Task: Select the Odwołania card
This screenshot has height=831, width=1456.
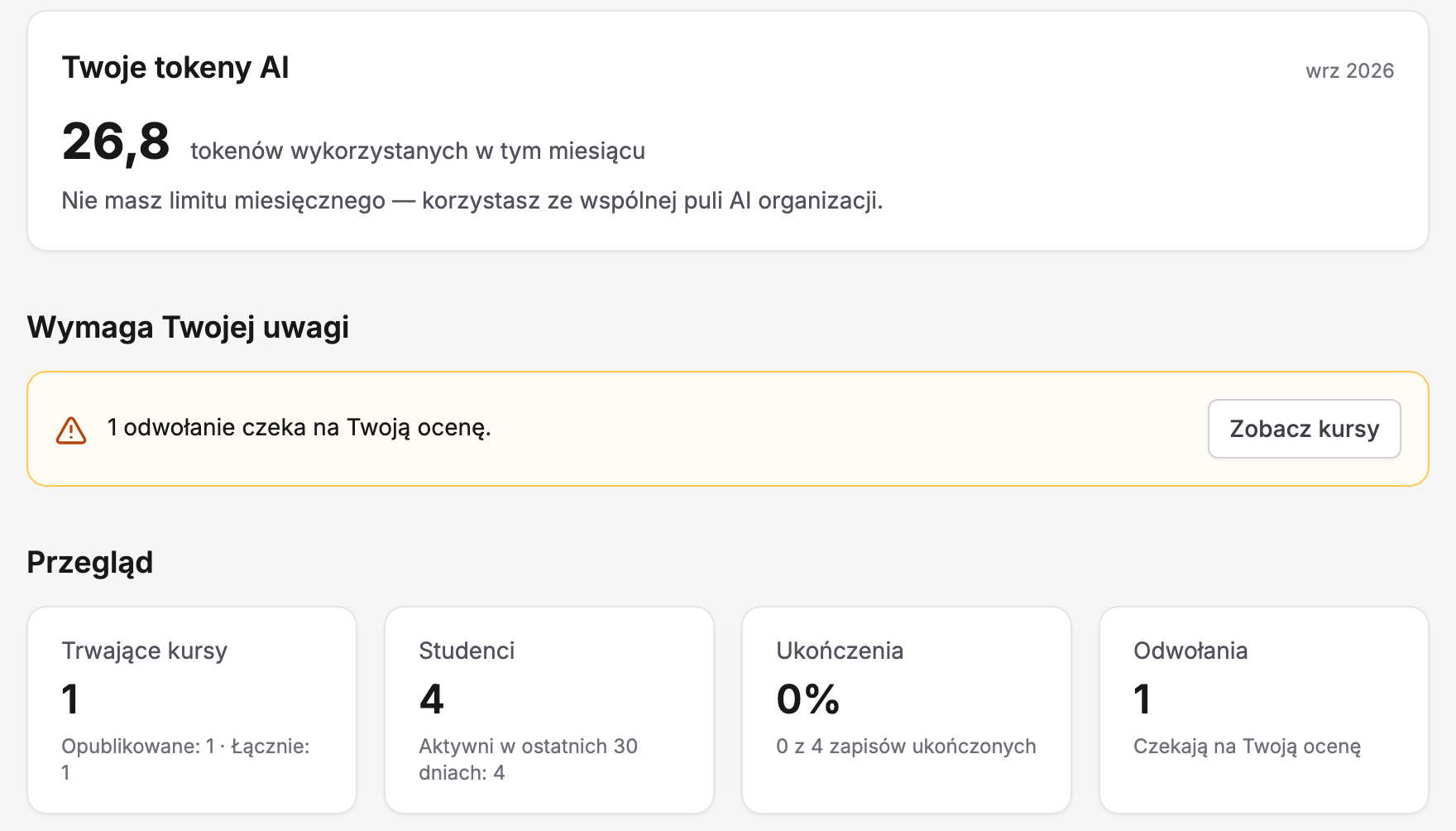Action: [1264, 710]
